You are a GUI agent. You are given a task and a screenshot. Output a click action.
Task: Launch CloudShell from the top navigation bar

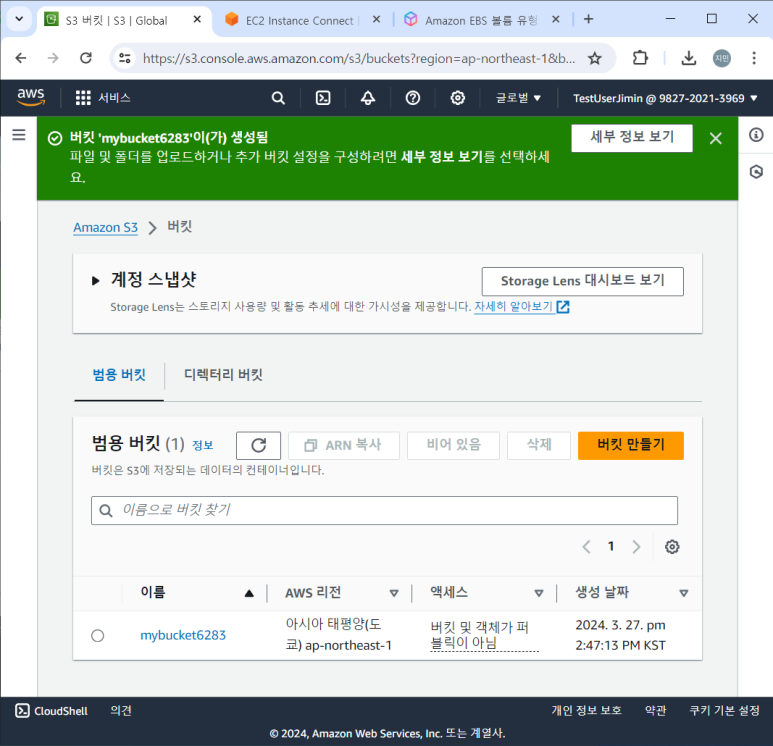pyautogui.click(x=323, y=98)
